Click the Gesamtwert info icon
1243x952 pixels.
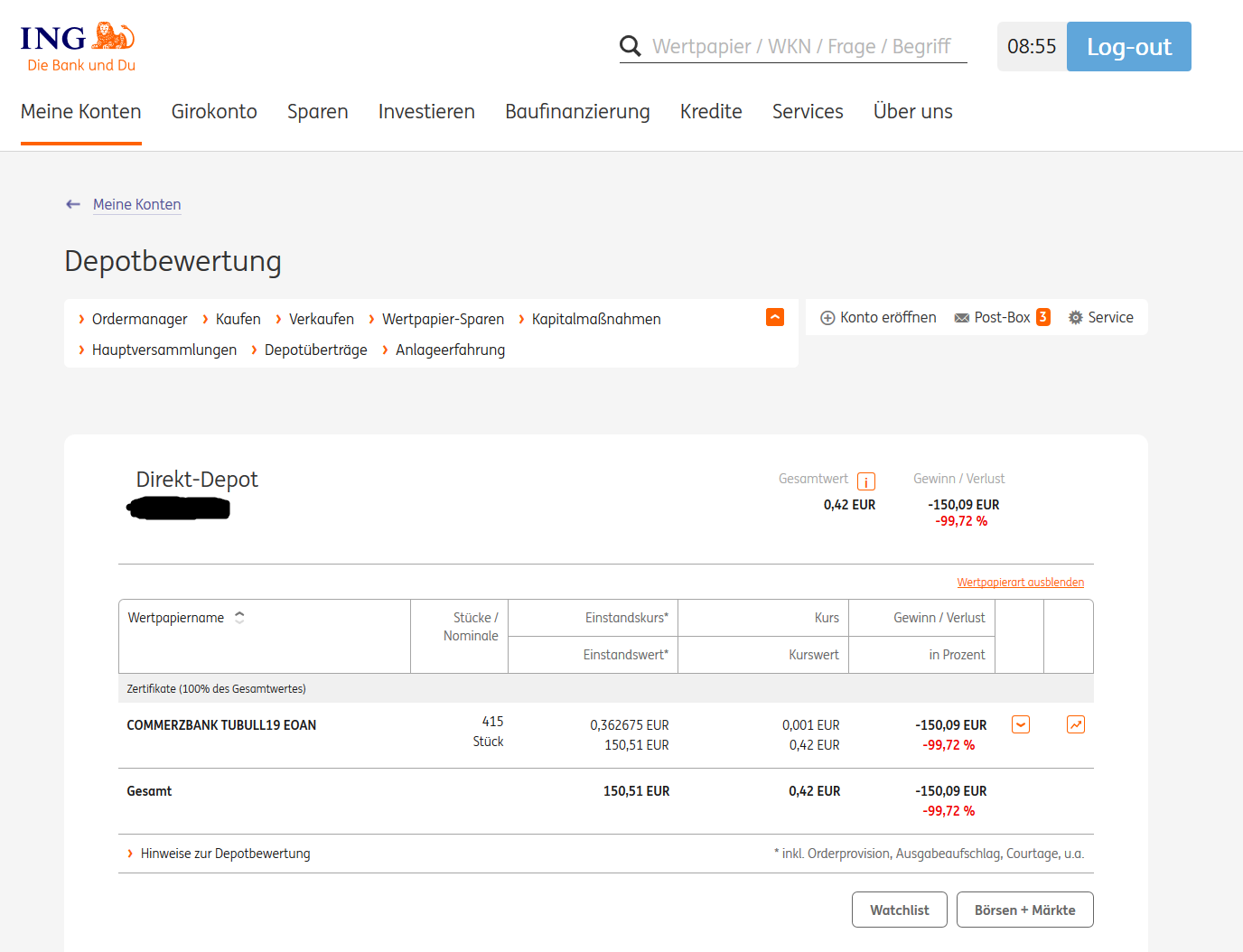coord(865,481)
